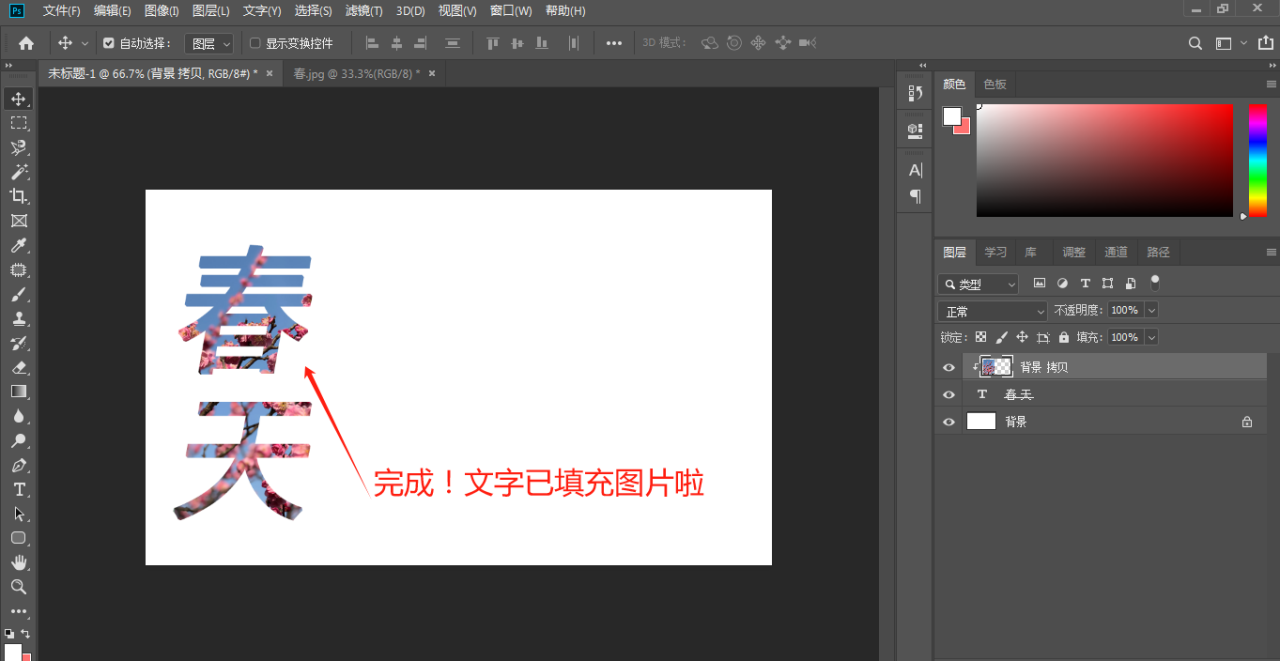Viewport: 1280px width, 661px height.
Task: Select the Horizontal Type tool
Action: (18, 489)
